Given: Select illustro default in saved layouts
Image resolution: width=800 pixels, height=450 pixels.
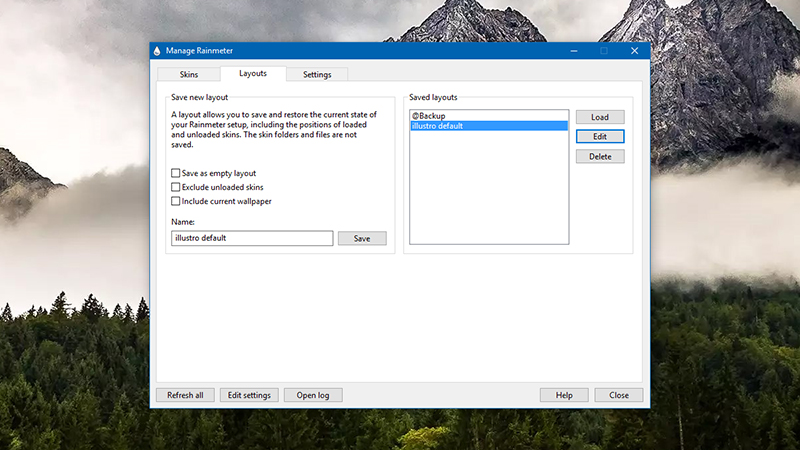Looking at the screenshot, I should 489,126.
